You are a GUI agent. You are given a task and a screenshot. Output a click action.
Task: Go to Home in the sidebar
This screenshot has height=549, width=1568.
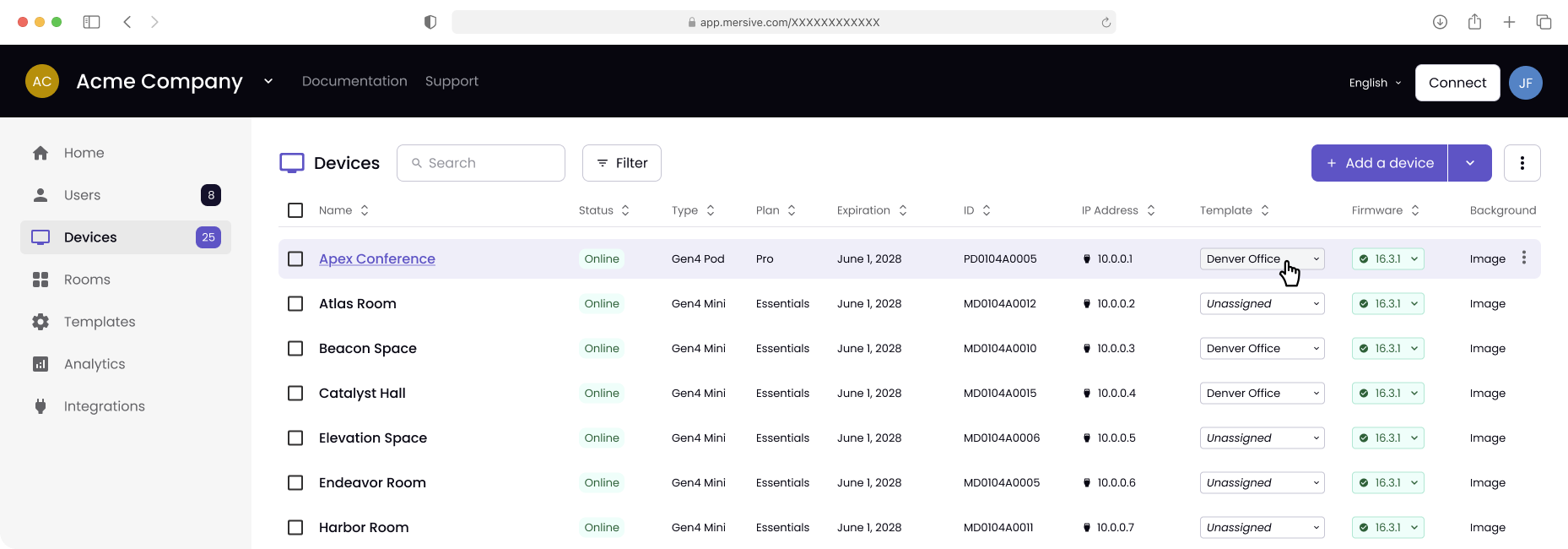click(x=126, y=153)
